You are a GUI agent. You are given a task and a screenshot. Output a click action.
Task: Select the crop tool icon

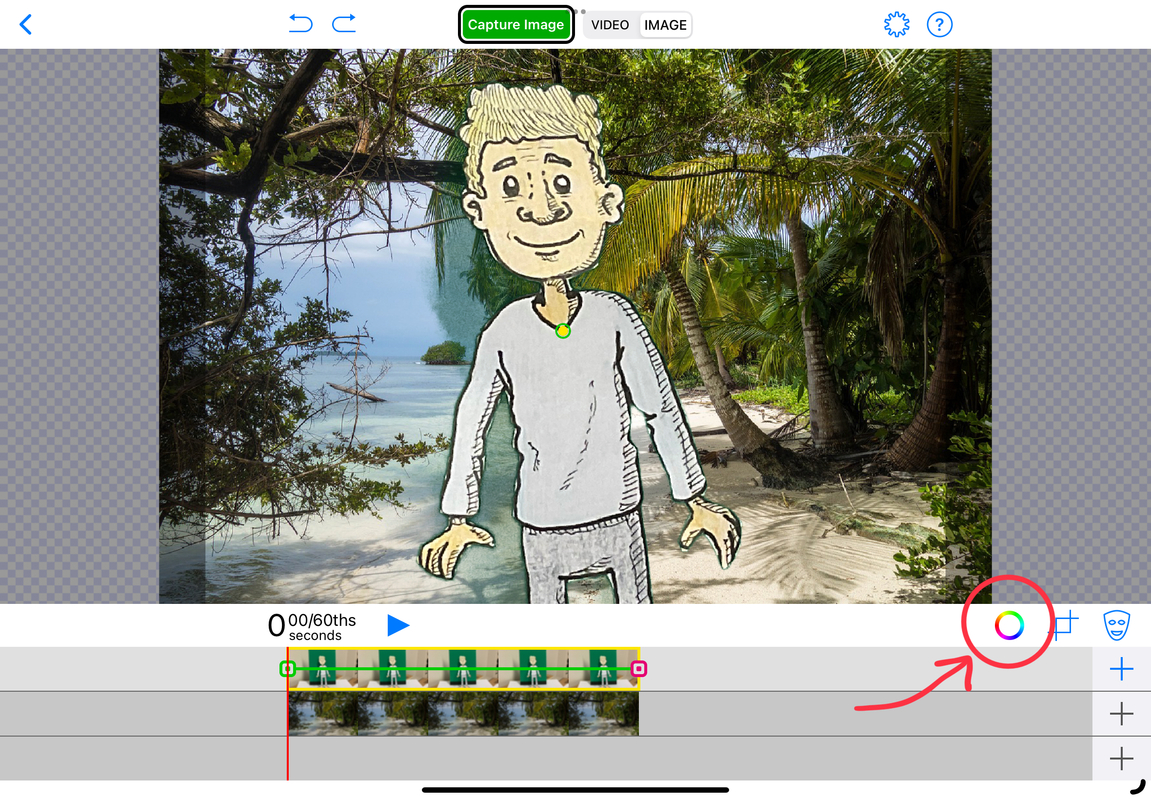[x=1064, y=626]
